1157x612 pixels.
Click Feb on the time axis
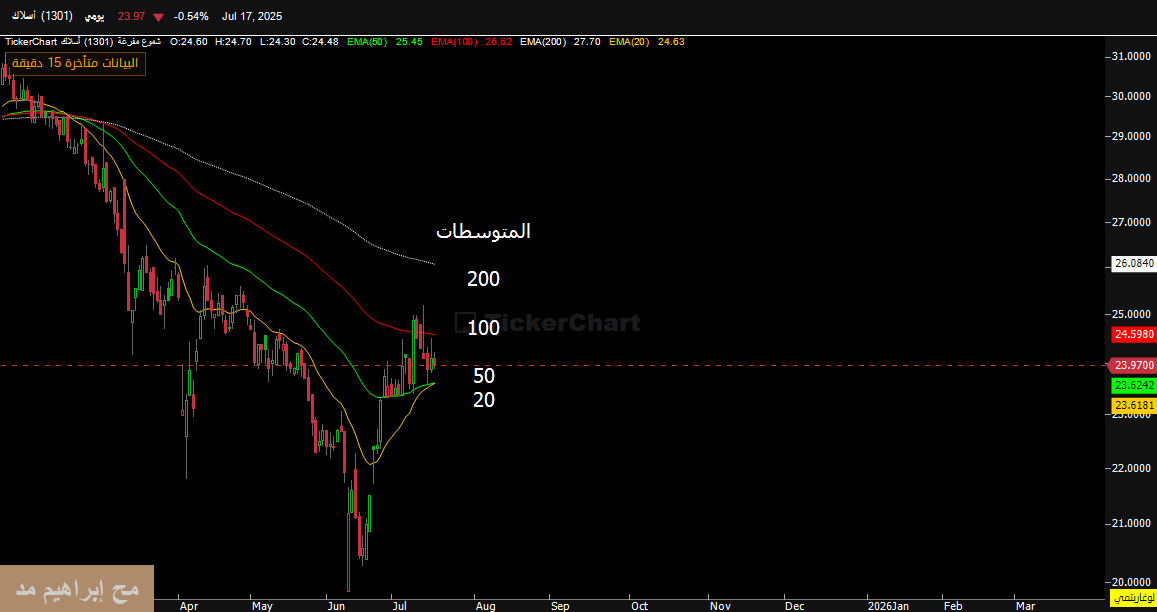[953, 606]
